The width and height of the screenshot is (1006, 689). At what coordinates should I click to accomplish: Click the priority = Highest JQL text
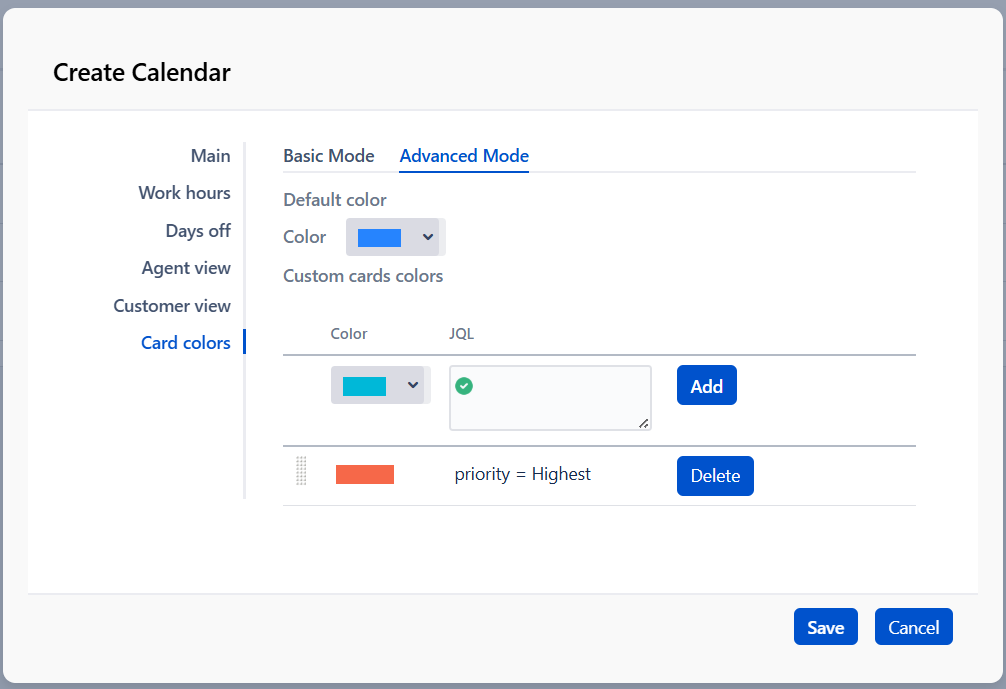tap(522, 474)
